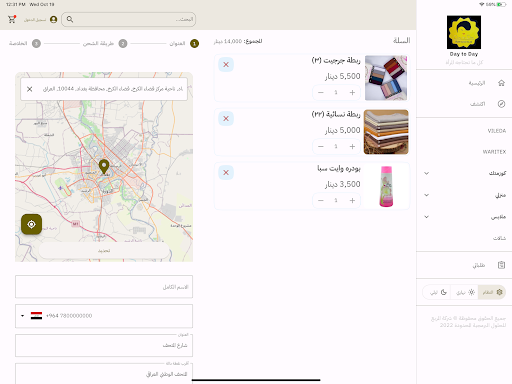The width and height of the screenshot is (512, 384).
Task: Remove first cart item with red X
Action: click(226, 64)
